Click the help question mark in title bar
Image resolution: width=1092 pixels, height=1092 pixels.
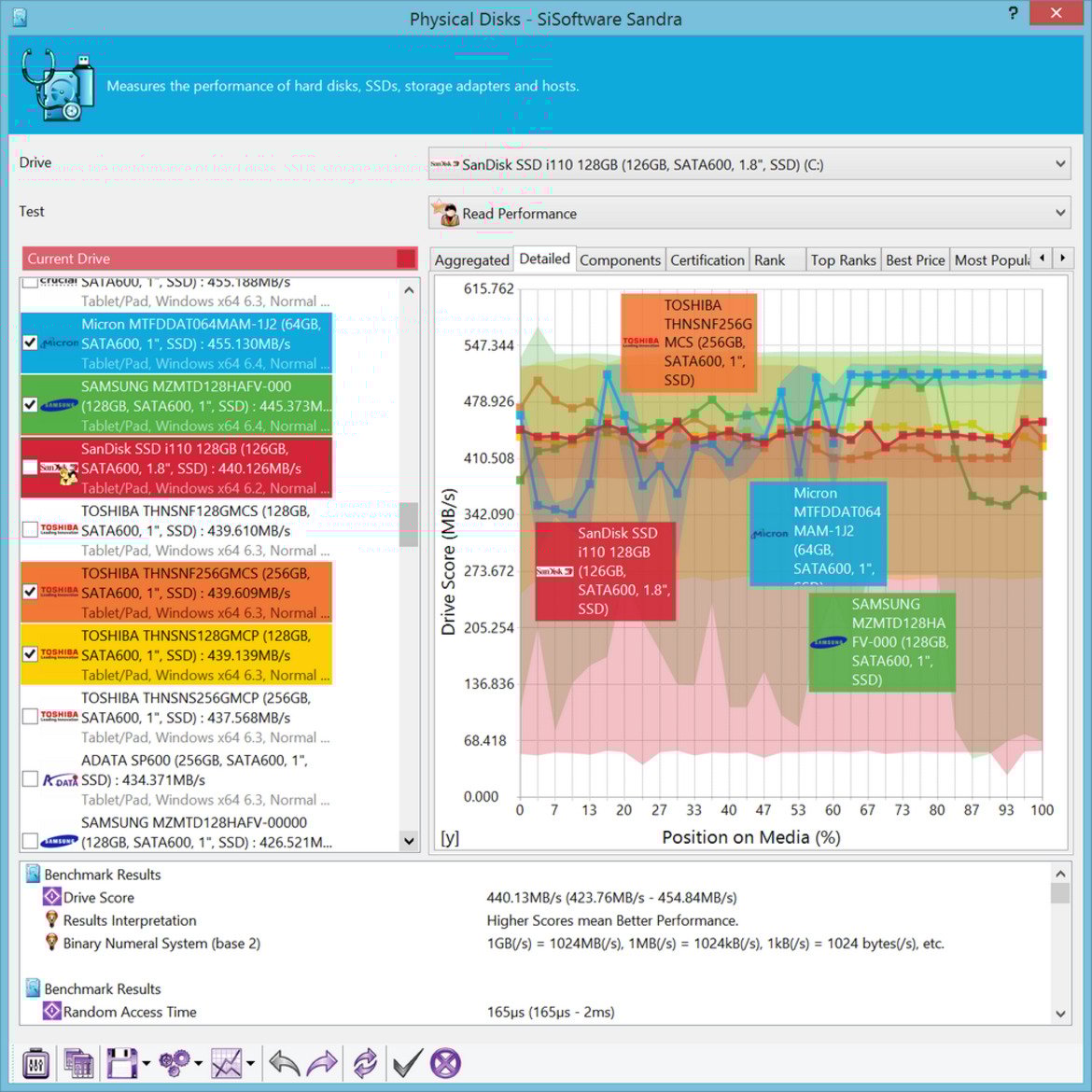[x=1013, y=13]
